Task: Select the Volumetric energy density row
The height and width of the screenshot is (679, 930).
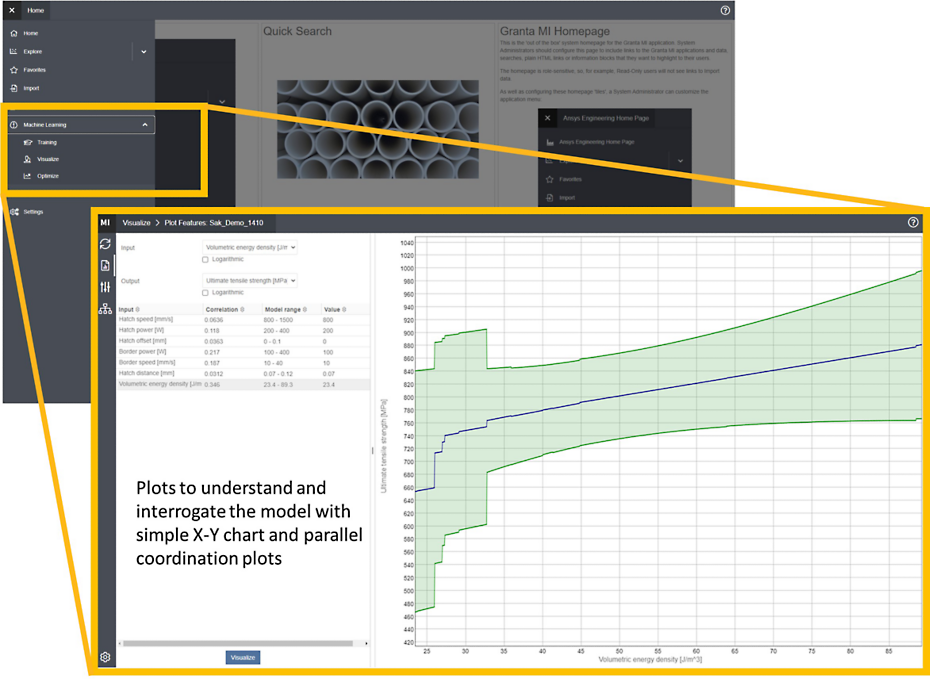Action: coord(243,384)
